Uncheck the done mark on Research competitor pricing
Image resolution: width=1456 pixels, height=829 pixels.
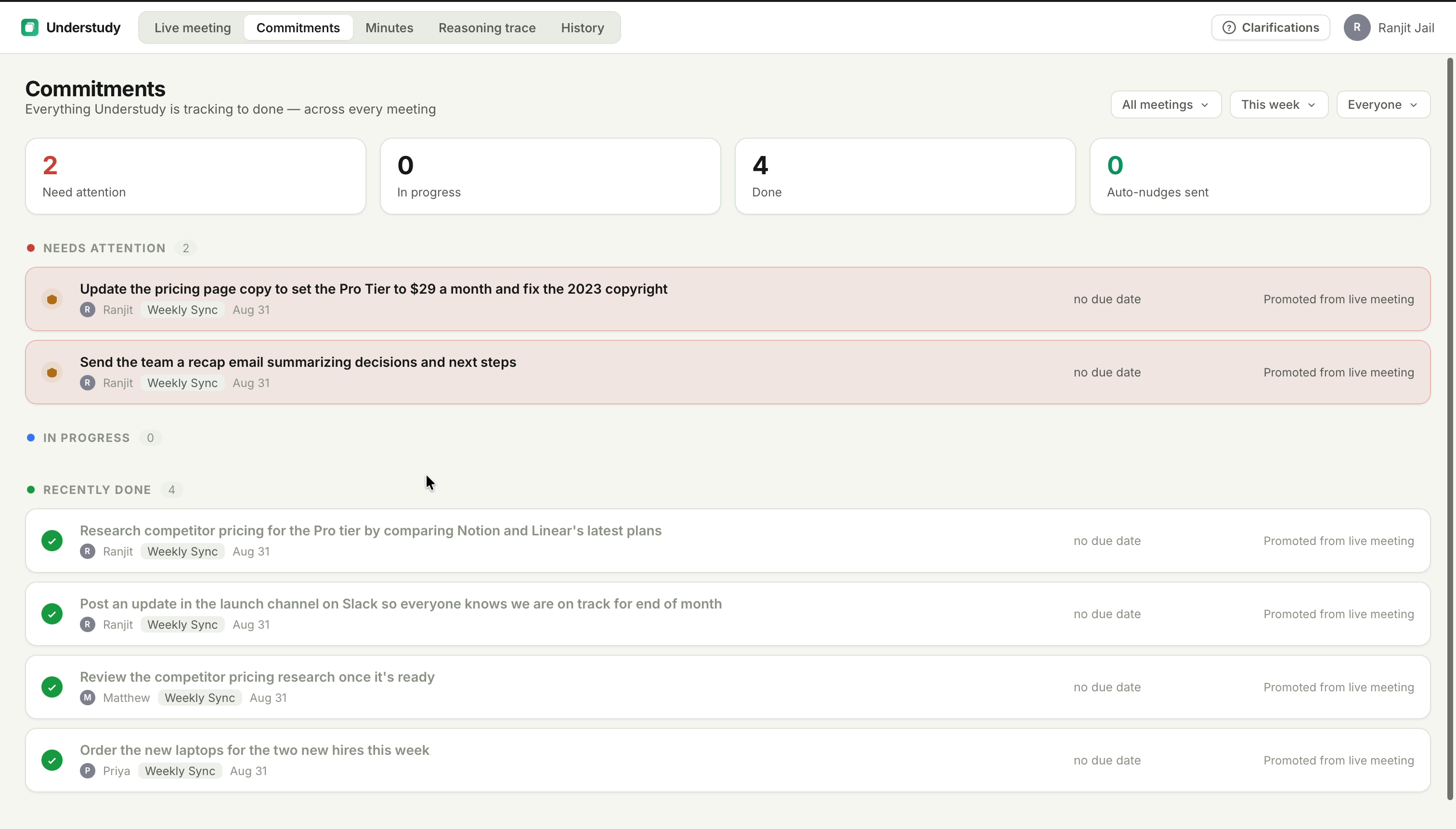coord(52,540)
